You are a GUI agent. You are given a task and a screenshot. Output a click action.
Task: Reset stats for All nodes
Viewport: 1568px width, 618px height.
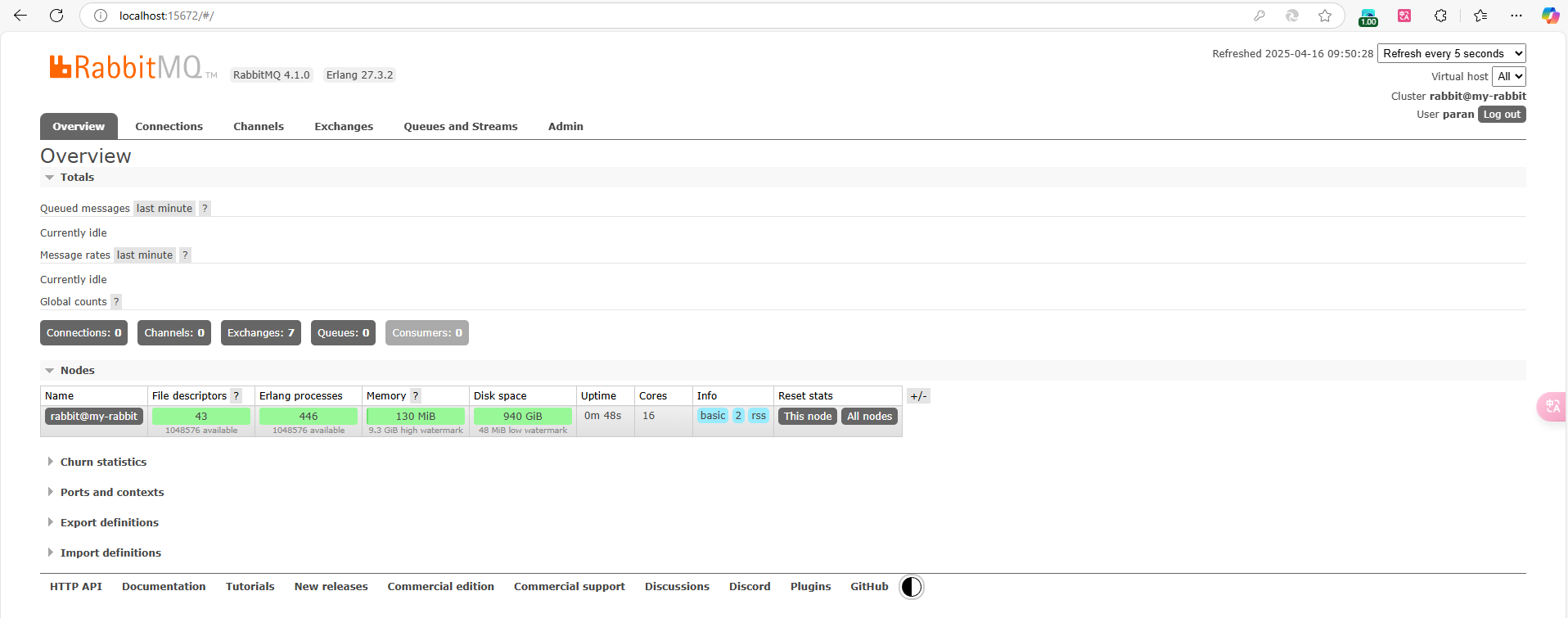(870, 417)
